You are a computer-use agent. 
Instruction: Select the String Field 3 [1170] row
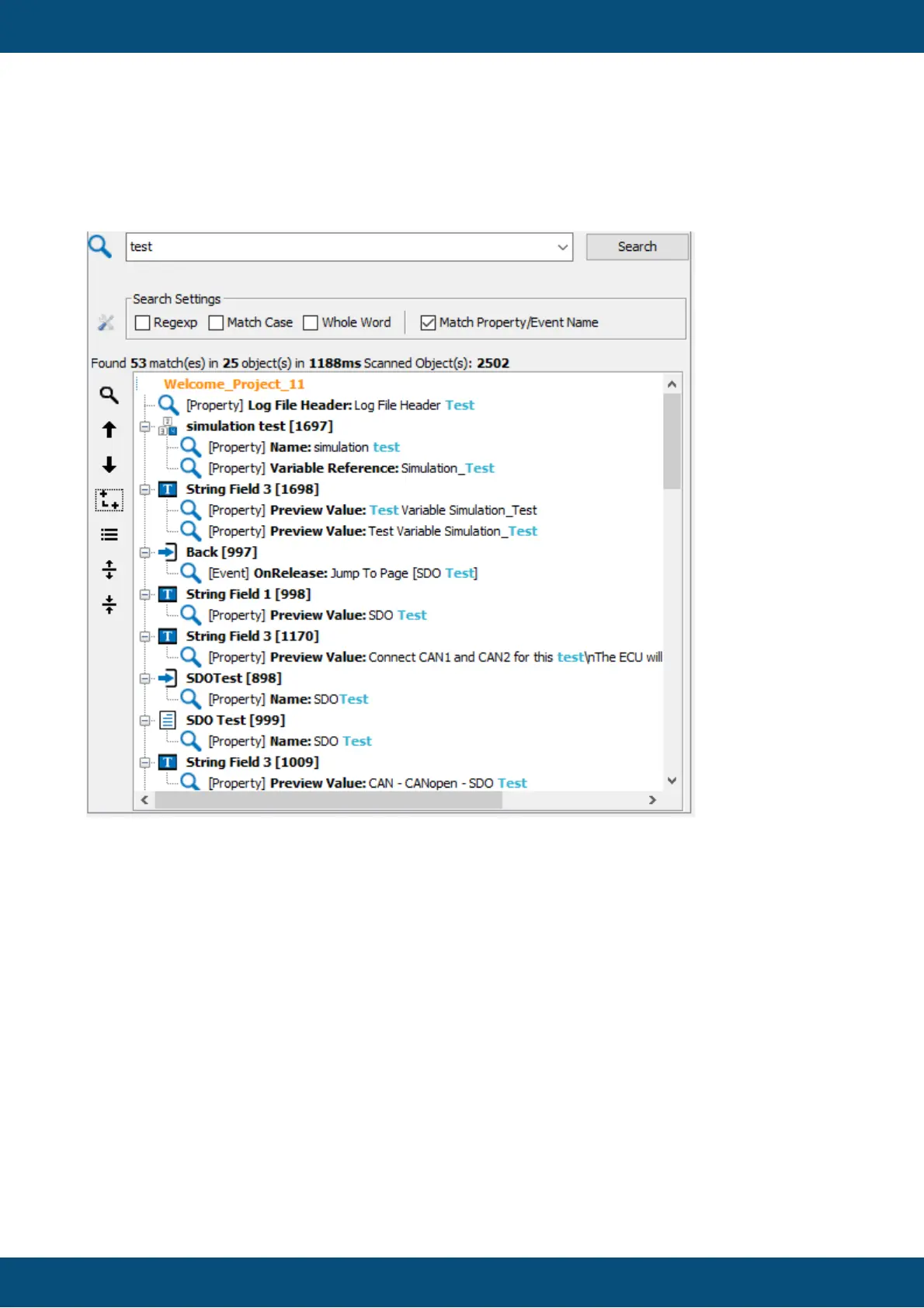click(x=252, y=636)
